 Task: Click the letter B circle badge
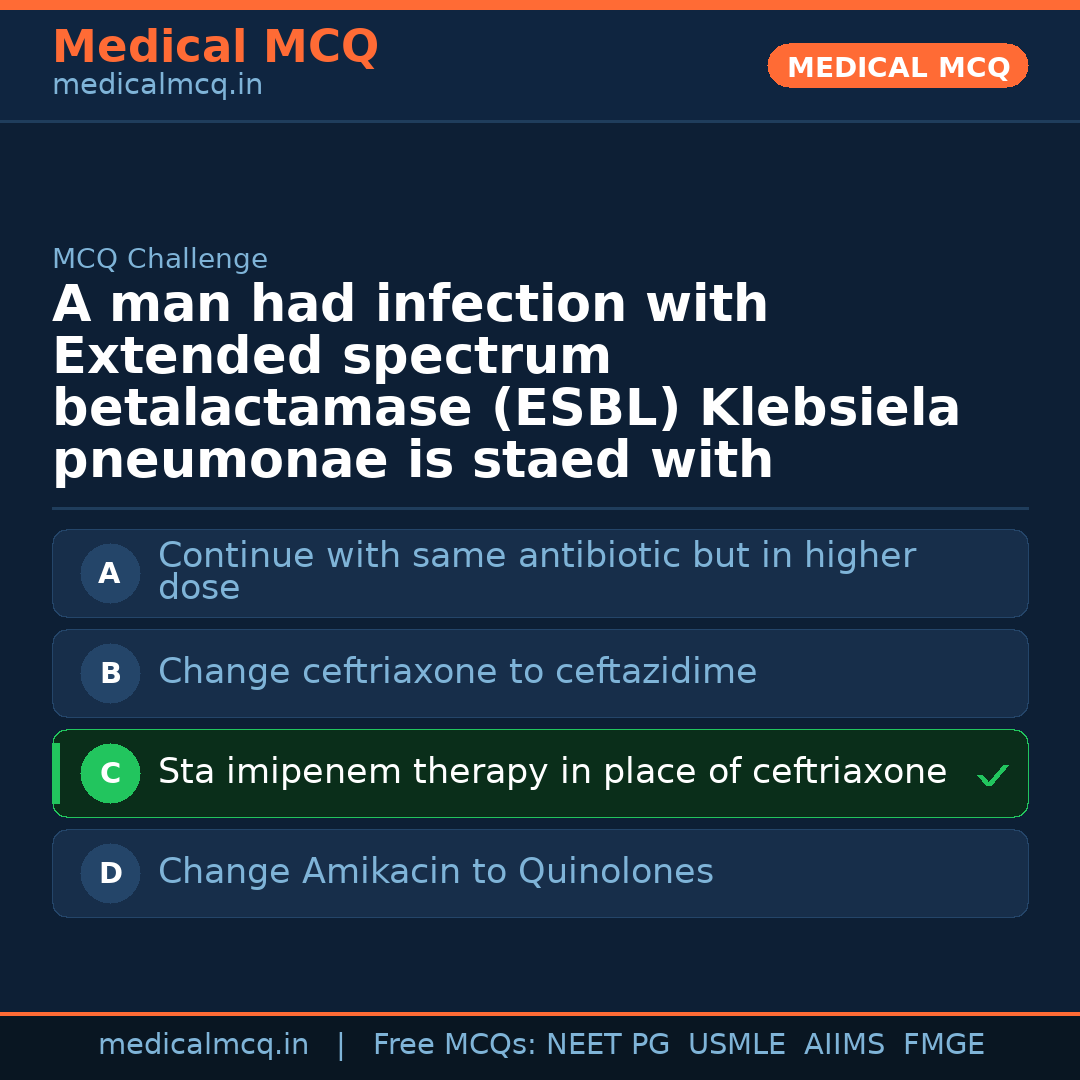point(110,674)
